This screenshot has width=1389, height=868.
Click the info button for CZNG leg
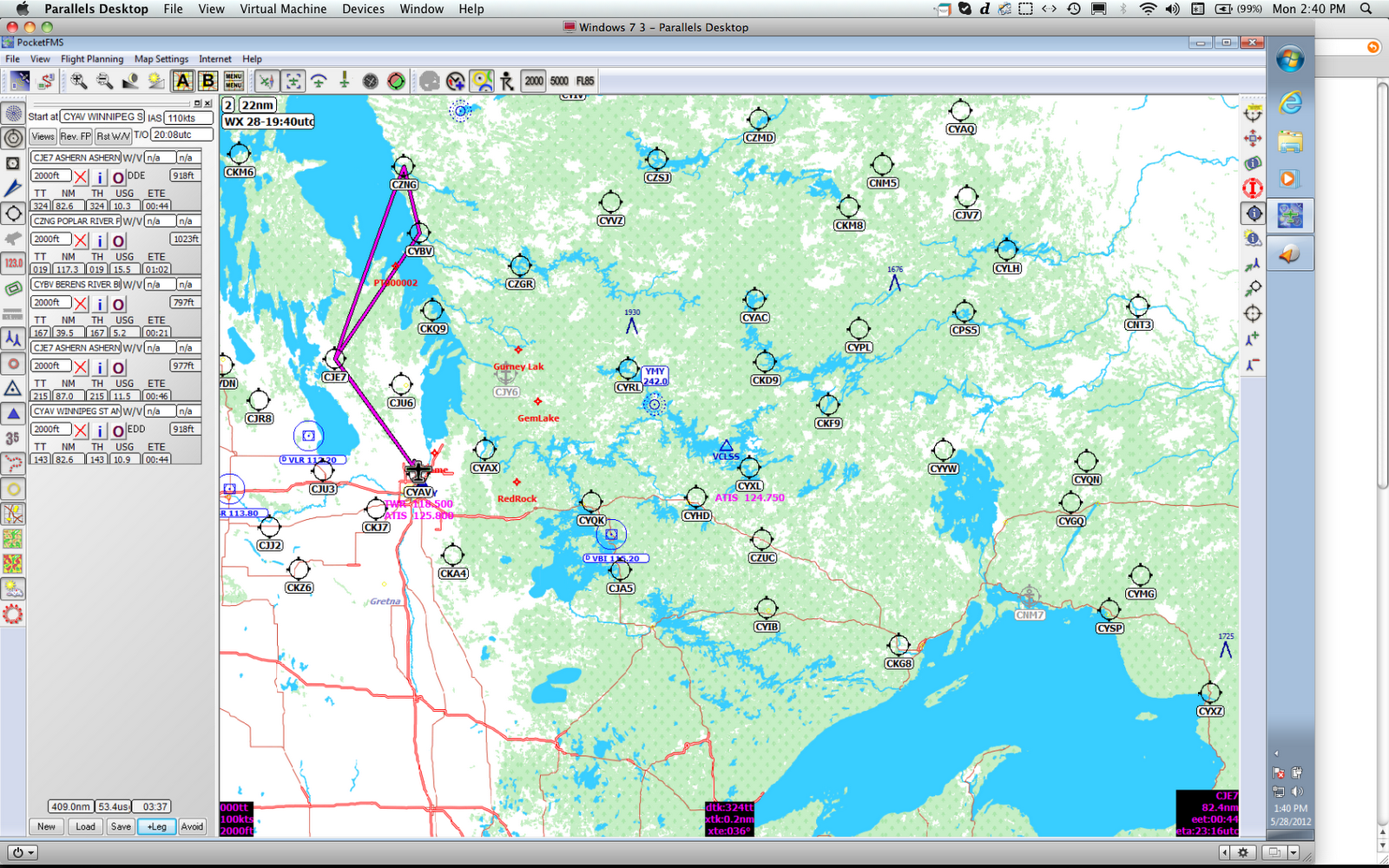pyautogui.click(x=100, y=240)
